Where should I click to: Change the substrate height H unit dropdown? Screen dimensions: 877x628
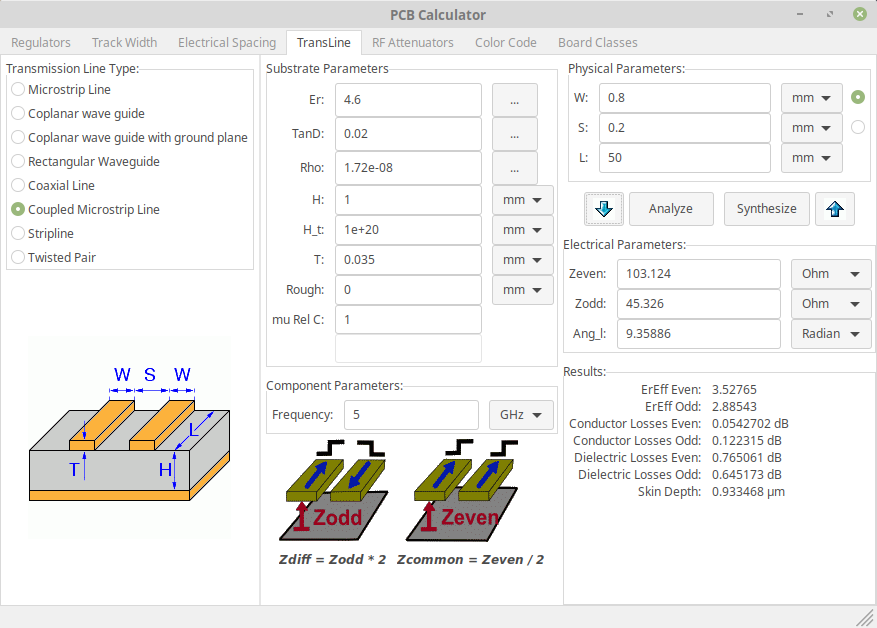(522, 200)
